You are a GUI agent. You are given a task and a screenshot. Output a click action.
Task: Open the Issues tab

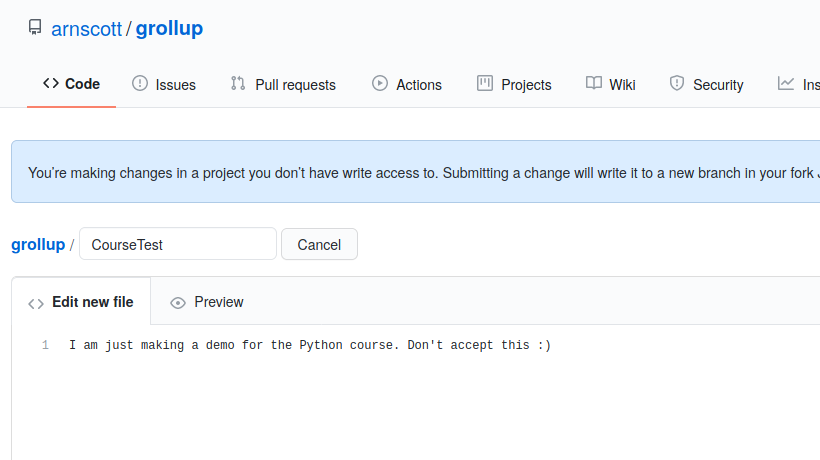164,84
